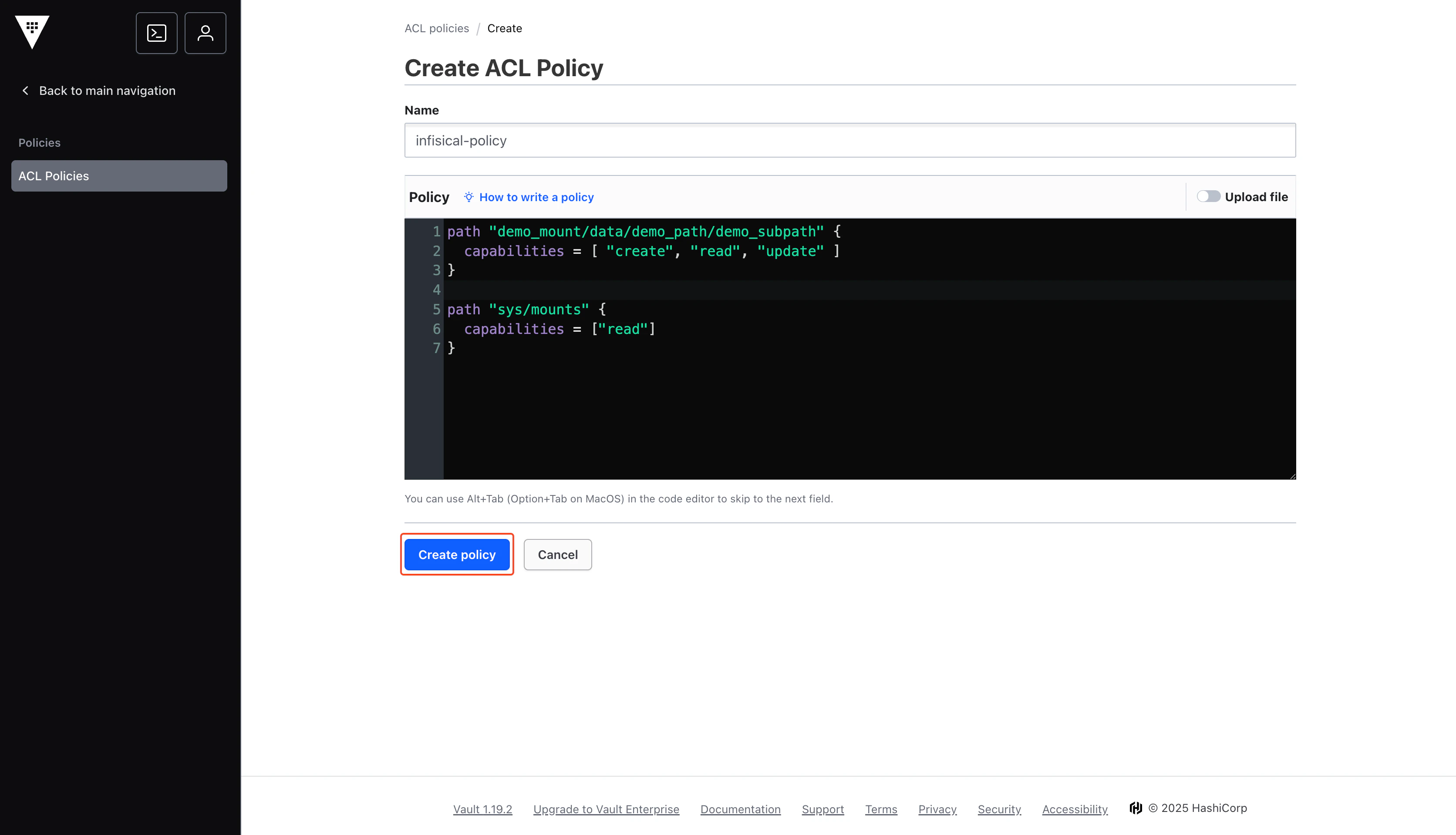The image size is (1456, 835).
Task: Open the console terminal icon
Action: [157, 33]
